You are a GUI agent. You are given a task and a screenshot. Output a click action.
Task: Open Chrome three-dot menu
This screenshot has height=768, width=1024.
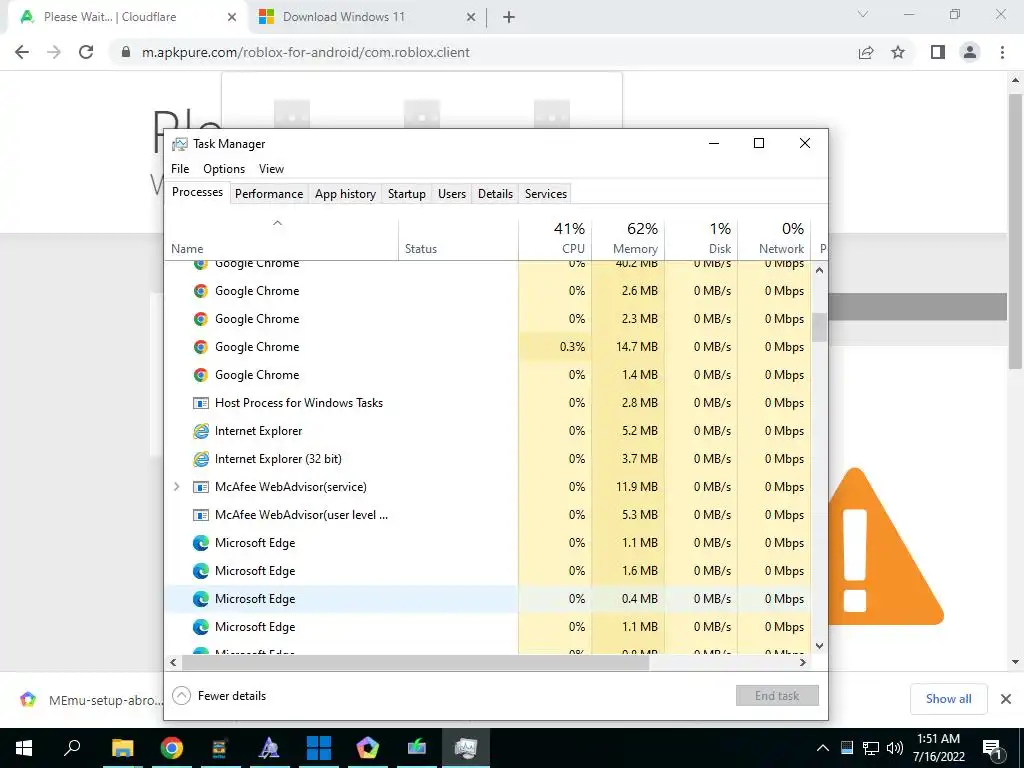pos(1002,52)
